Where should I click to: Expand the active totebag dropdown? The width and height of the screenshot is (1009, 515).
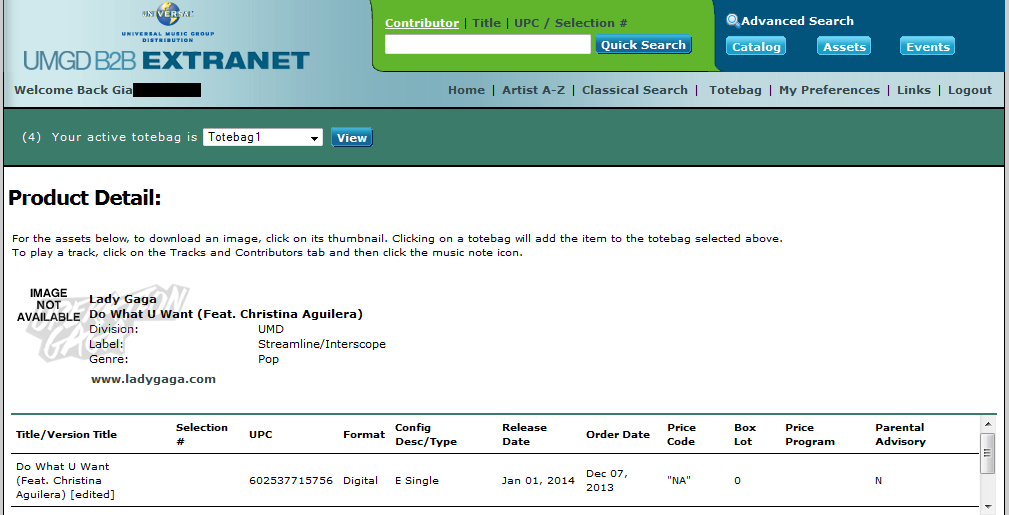[x=263, y=137]
